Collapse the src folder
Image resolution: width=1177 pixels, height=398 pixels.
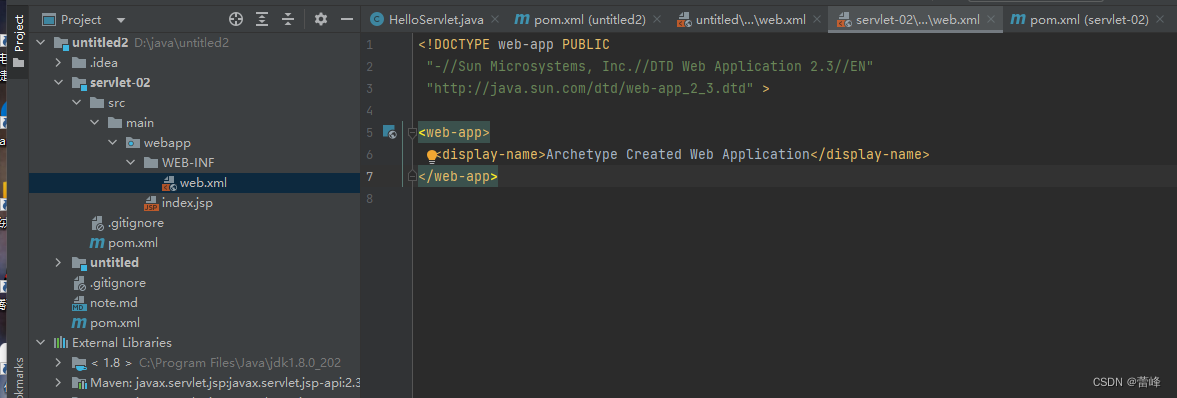click(77, 103)
